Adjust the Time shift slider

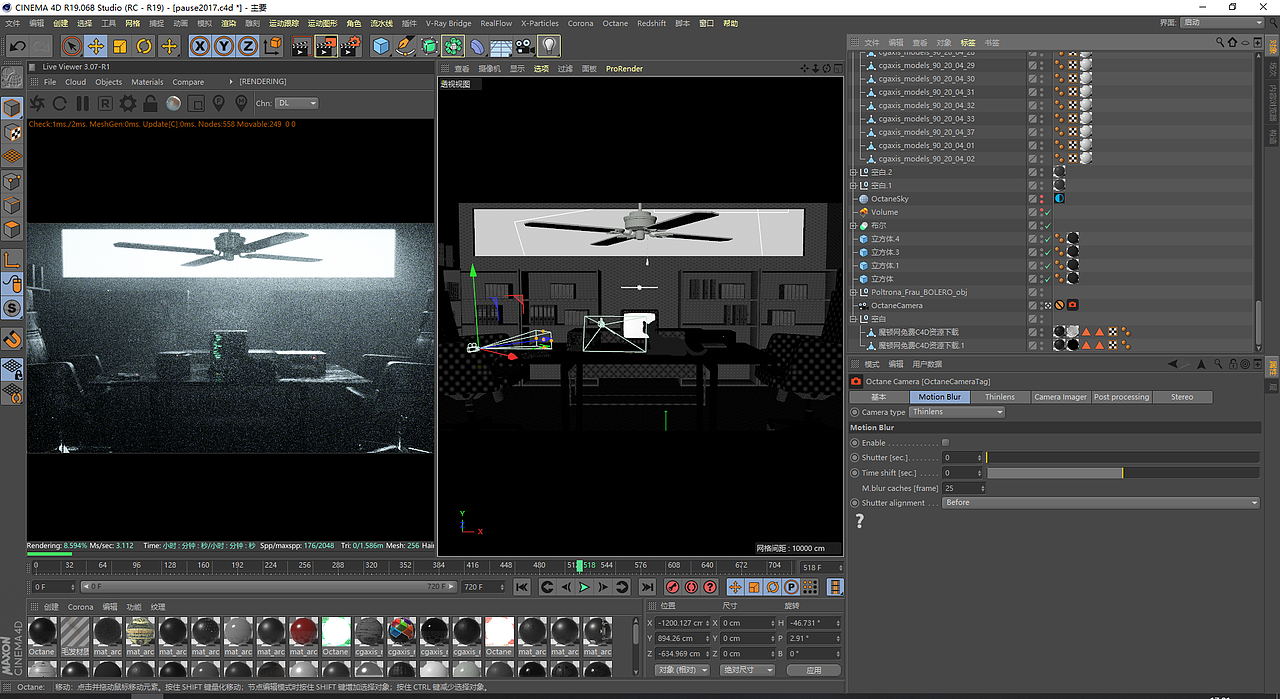pos(1123,473)
